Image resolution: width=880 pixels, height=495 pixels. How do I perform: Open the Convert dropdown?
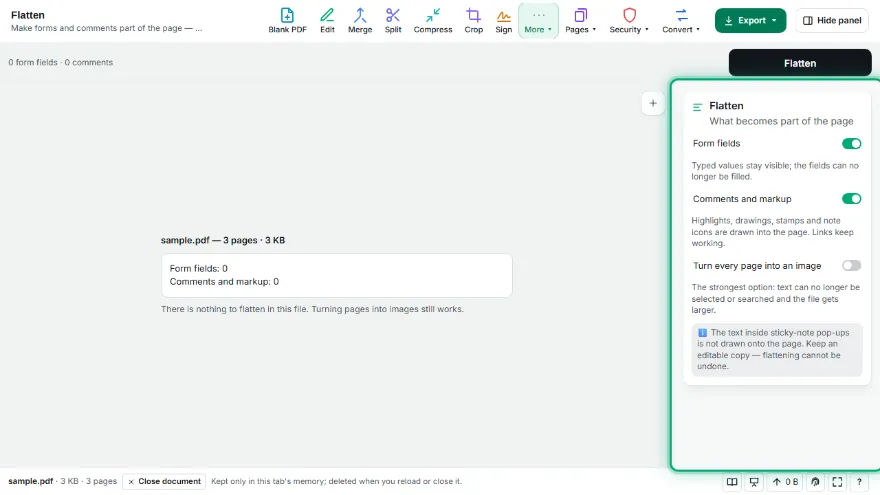(x=681, y=21)
